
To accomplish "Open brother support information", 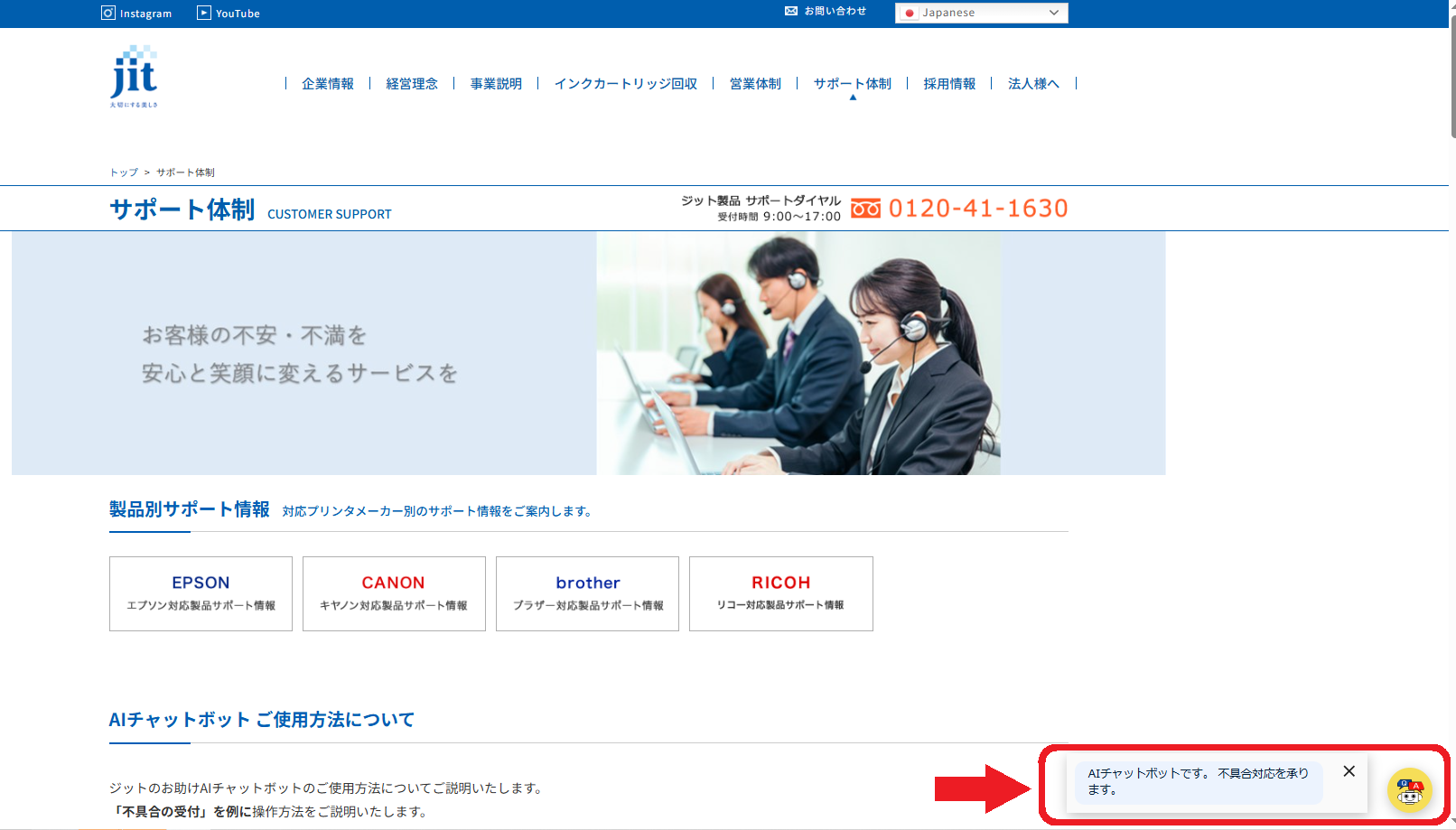I will (x=587, y=593).
